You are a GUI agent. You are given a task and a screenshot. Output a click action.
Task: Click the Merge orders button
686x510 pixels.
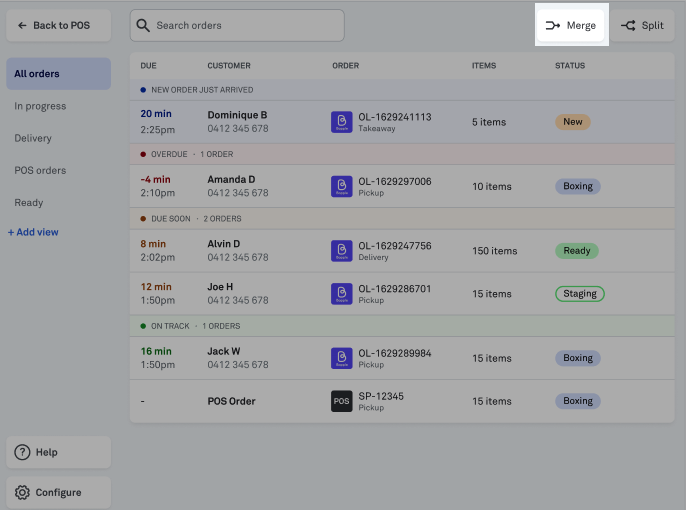(571, 25)
